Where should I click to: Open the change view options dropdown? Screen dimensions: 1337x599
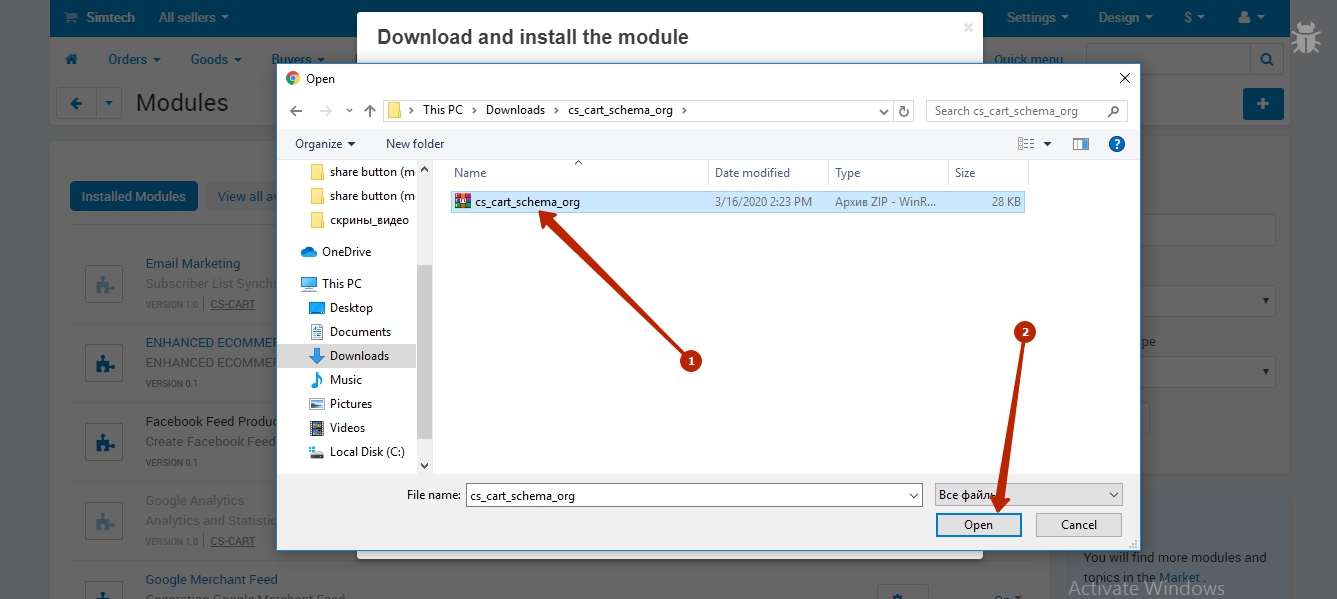pos(1047,144)
